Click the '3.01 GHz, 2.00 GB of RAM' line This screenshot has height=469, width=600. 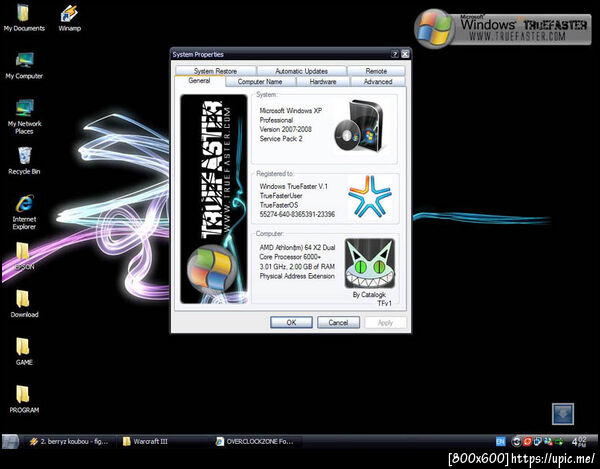tap(297, 266)
